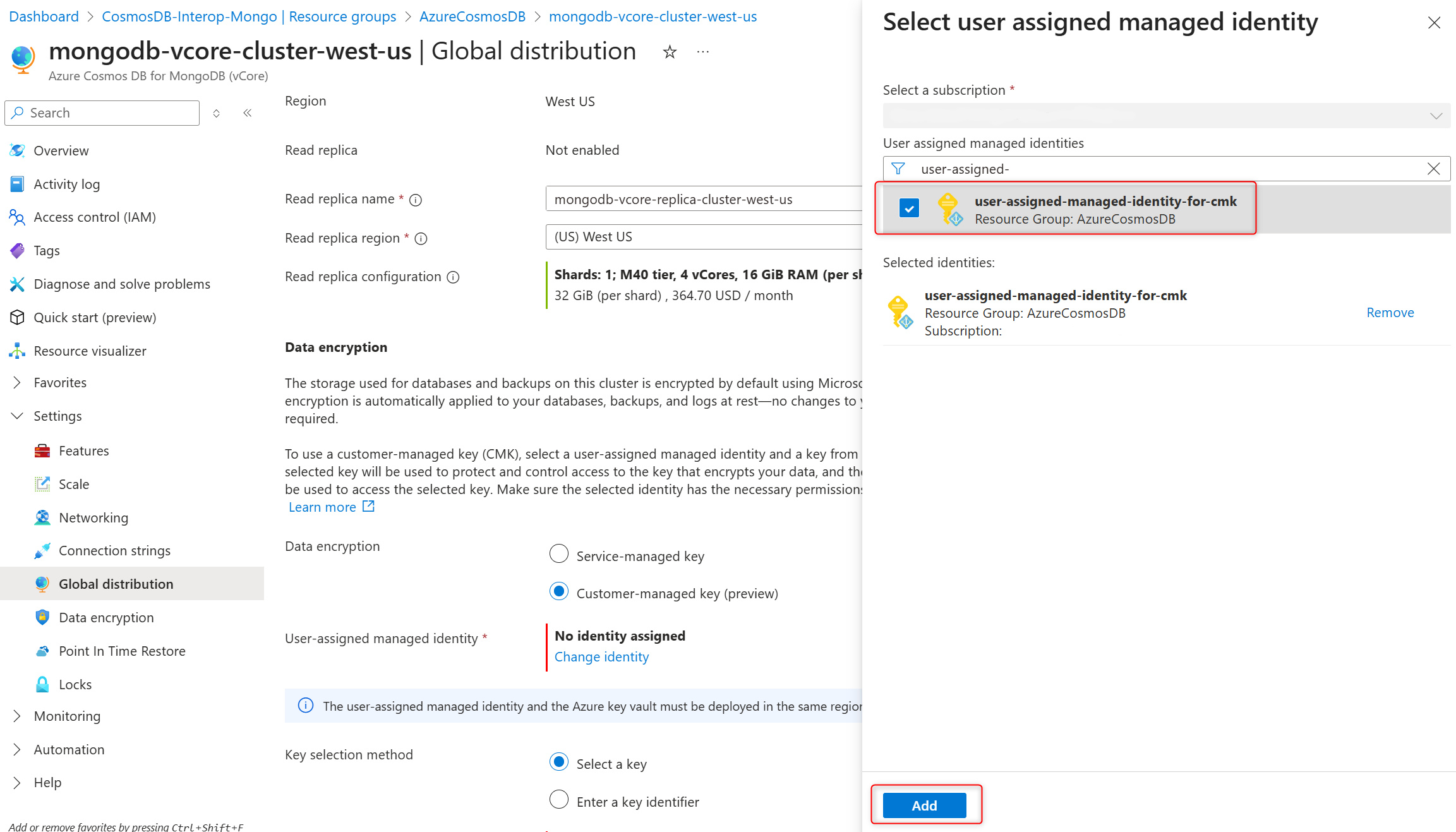Collapse the sidebar with double chevron
Image resolution: width=1456 pixels, height=832 pixels.
point(247,113)
